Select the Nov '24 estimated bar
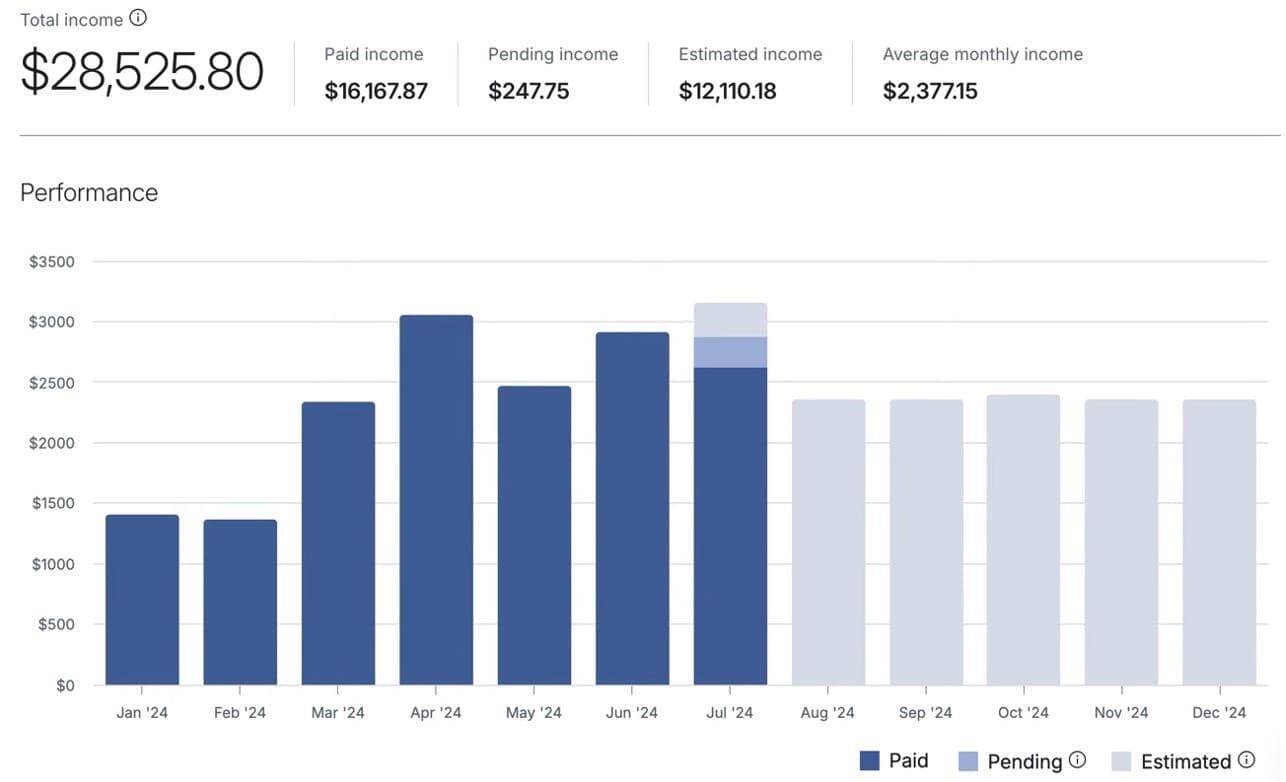The height and width of the screenshot is (782, 1286). pyautogui.click(x=1121, y=542)
